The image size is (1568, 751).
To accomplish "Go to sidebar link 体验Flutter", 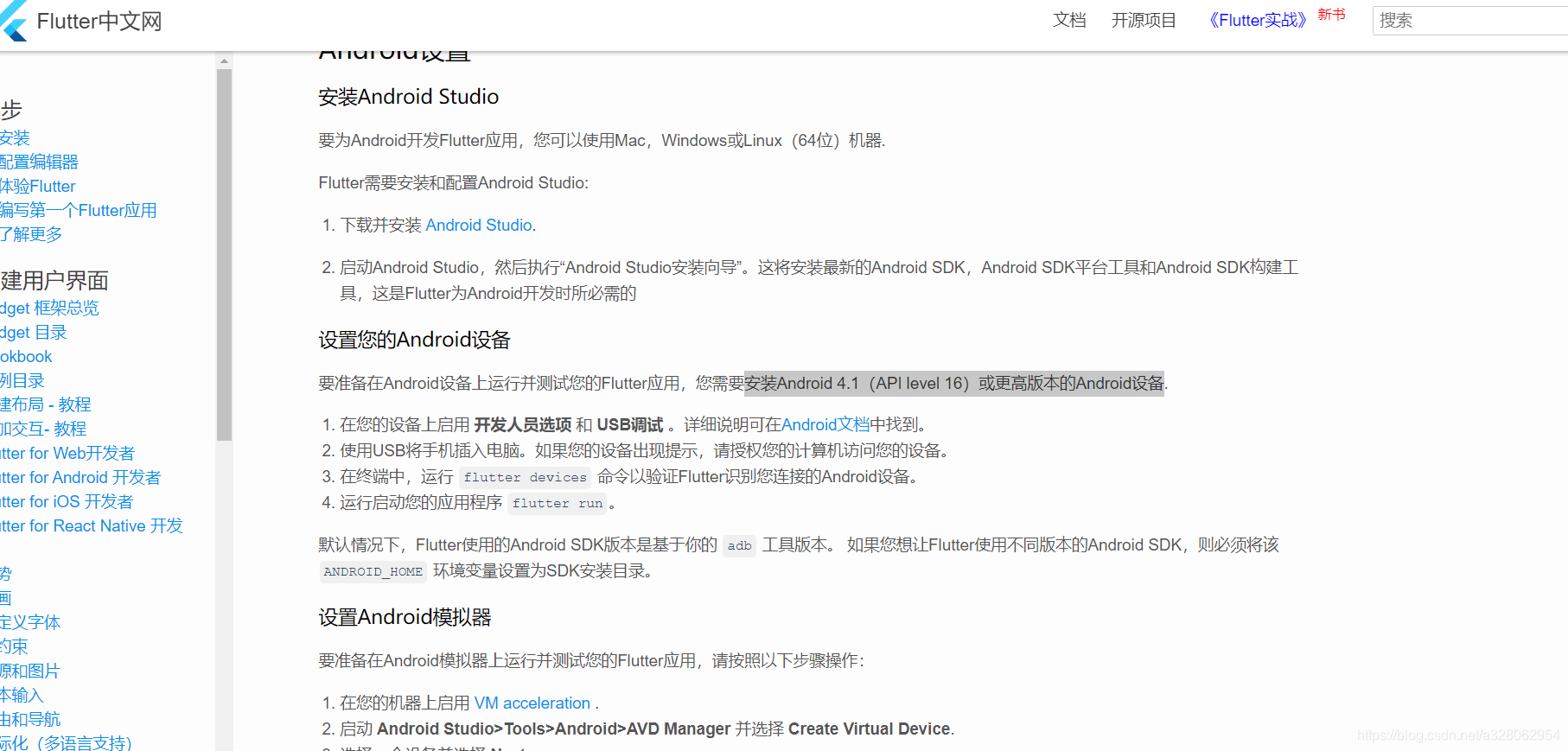I will click(38, 186).
